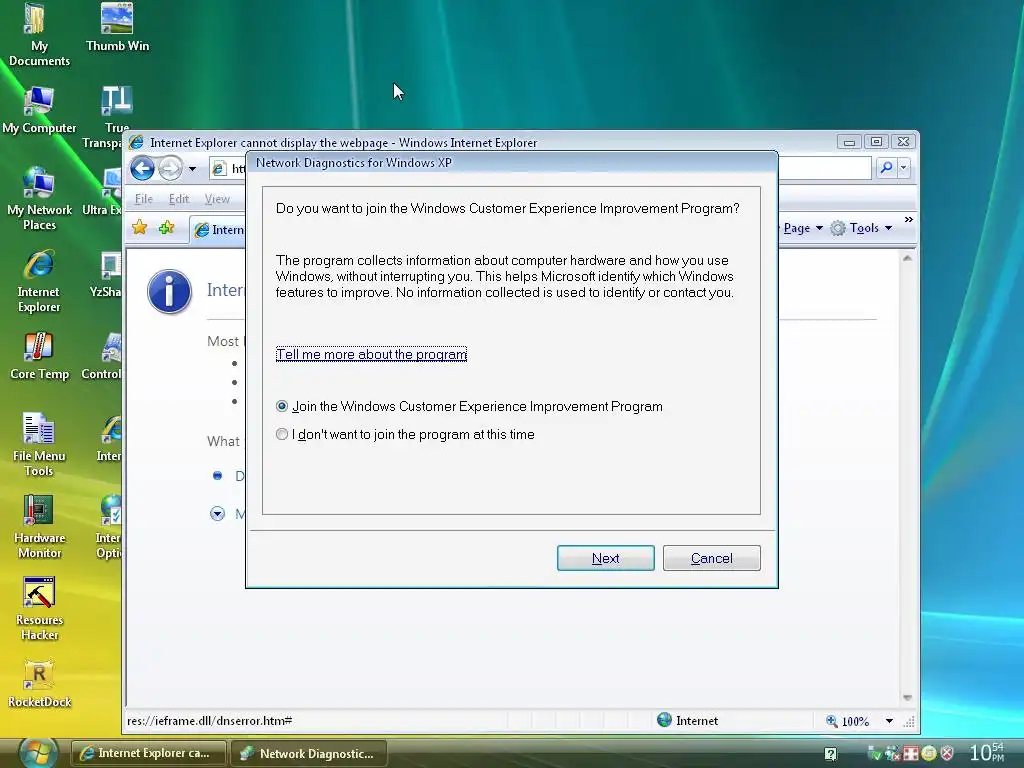This screenshot has width=1024, height=768.
Task: Click the address bar page icon
Action: point(219,168)
